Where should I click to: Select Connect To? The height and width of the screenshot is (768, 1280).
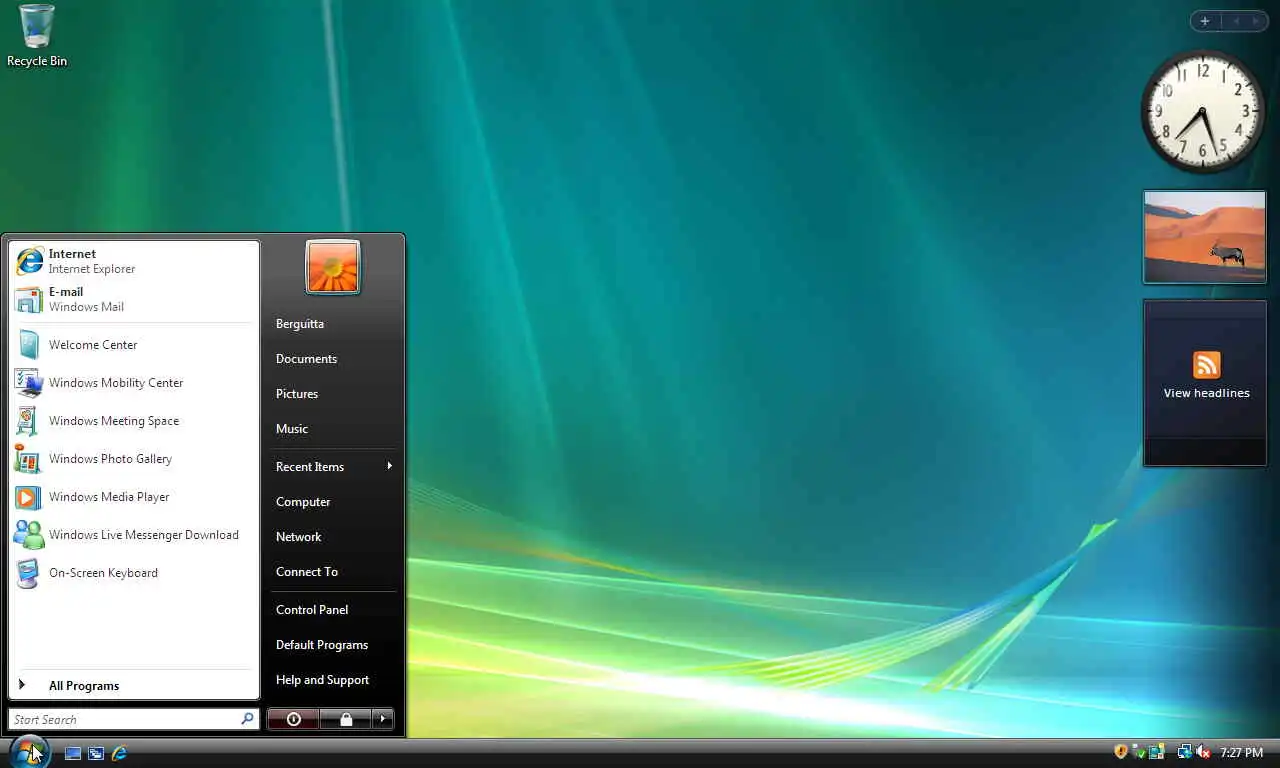pos(334,572)
